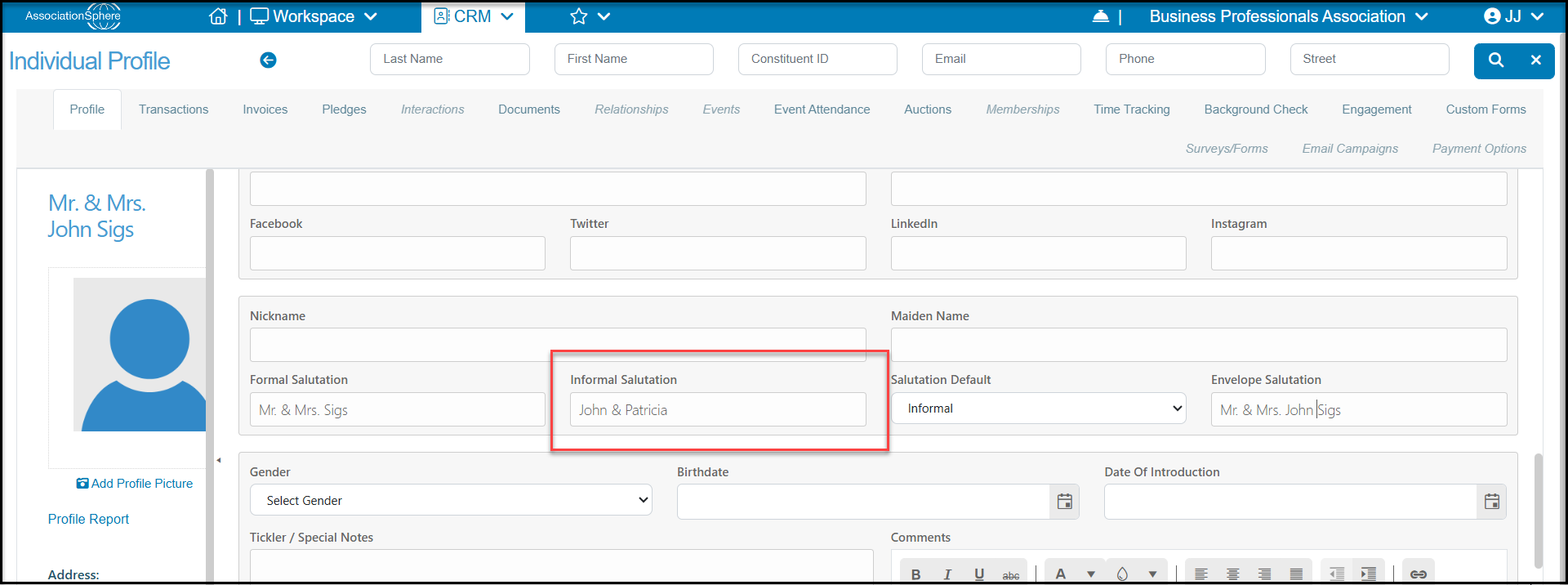Screen dimensions: 1568x585
Task: Toggle strikethrough in Comments editor
Action: tap(1011, 574)
